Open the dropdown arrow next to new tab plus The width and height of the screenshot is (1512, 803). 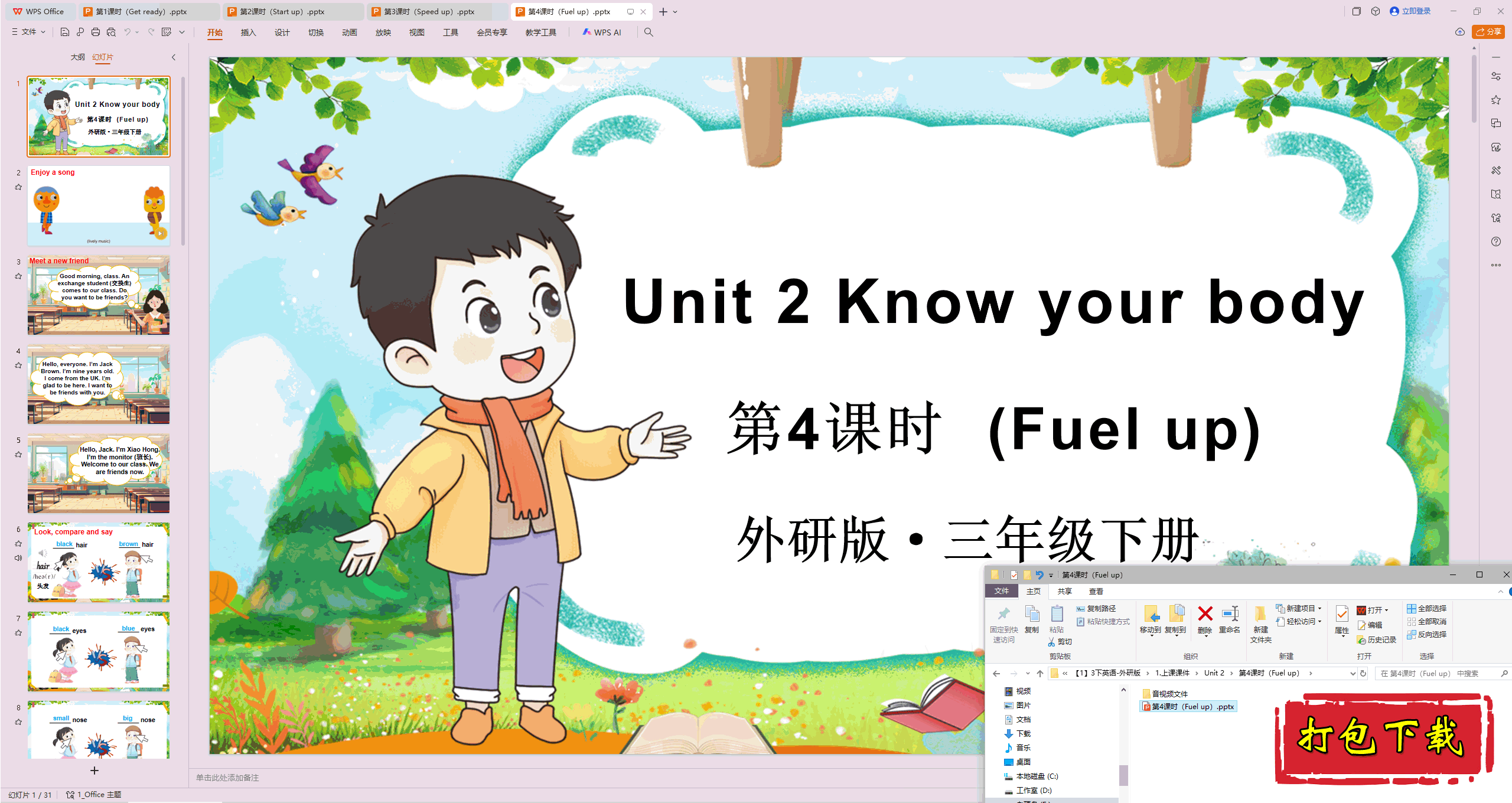pyautogui.click(x=676, y=12)
